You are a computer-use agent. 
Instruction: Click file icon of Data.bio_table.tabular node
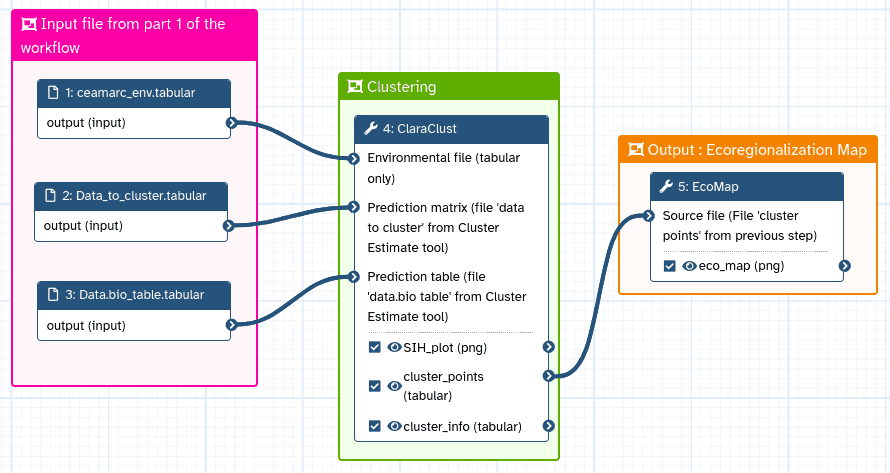(53, 295)
